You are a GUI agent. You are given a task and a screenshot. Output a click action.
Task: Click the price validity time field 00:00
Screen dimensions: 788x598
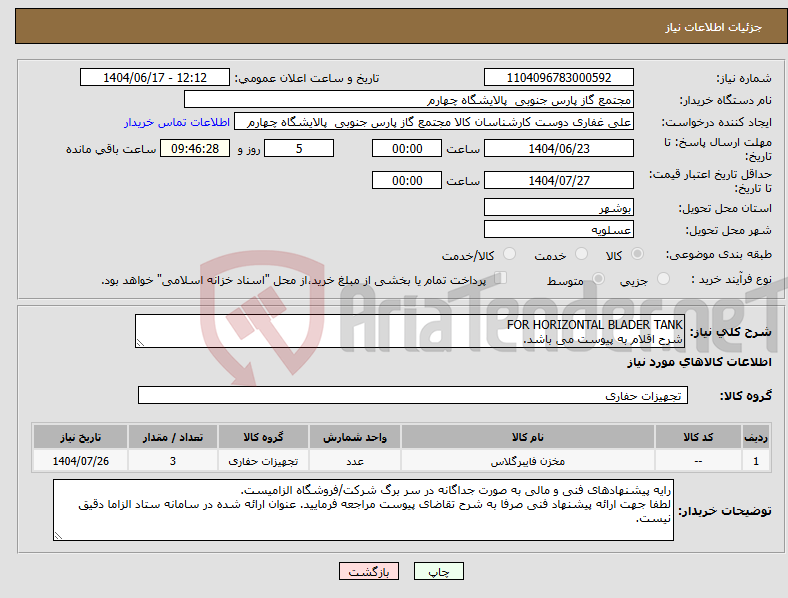(407, 180)
